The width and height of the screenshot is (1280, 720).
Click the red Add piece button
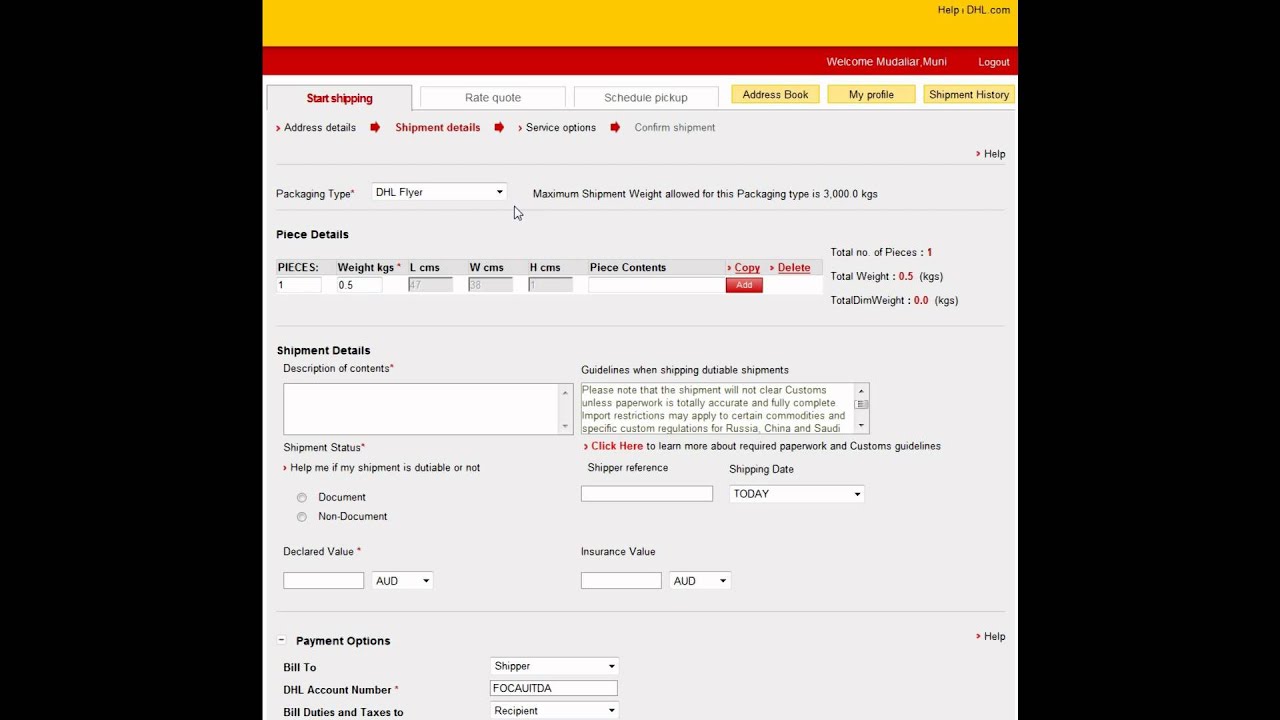[x=744, y=285]
